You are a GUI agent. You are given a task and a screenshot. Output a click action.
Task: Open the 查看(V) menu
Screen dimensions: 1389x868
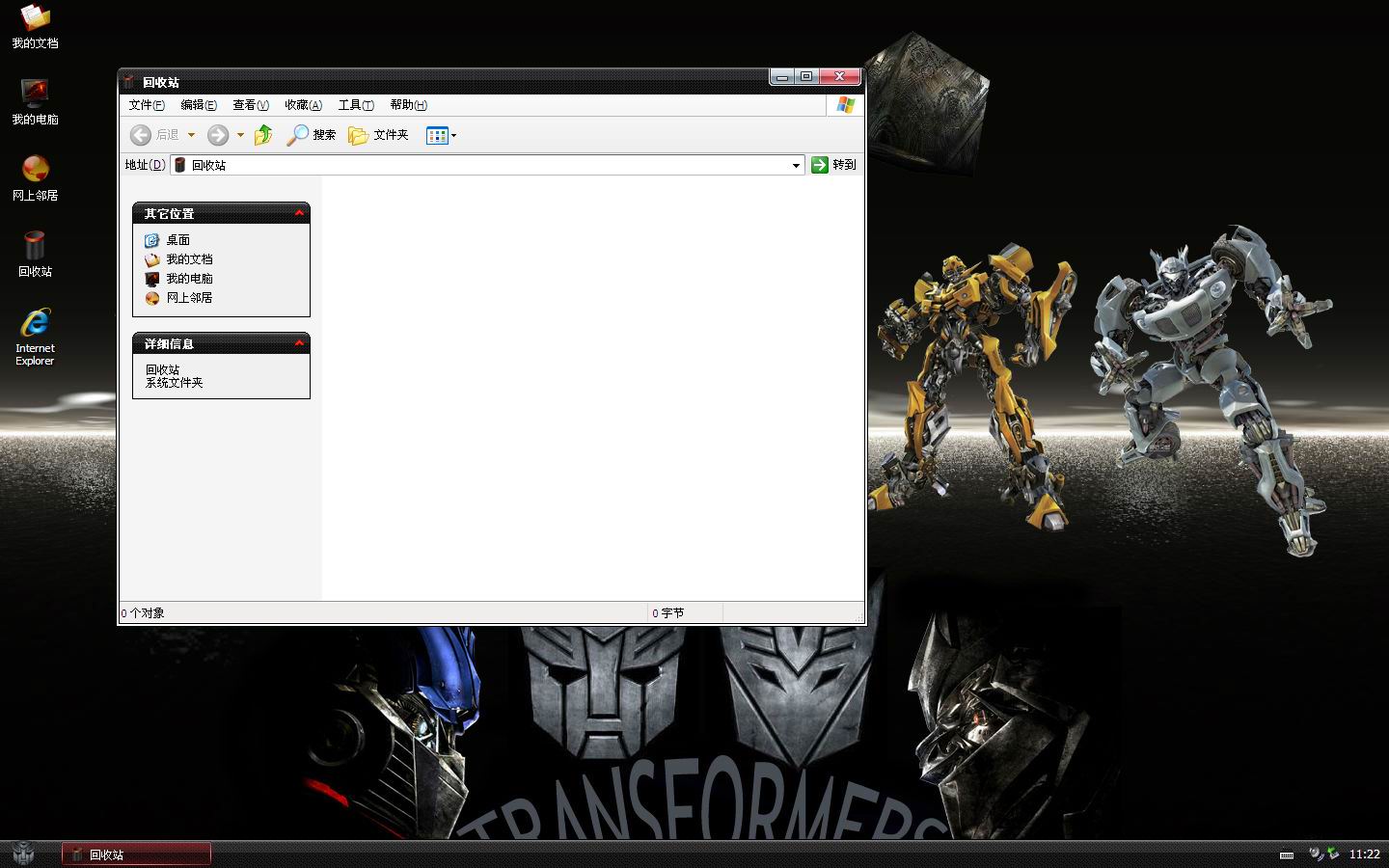point(251,105)
